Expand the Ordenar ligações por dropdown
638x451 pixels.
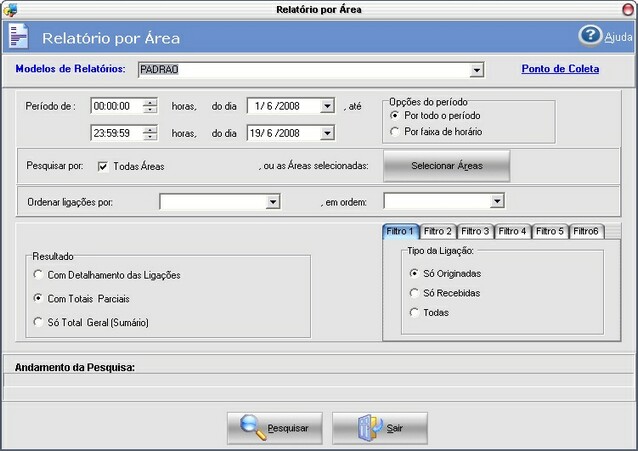(x=273, y=201)
